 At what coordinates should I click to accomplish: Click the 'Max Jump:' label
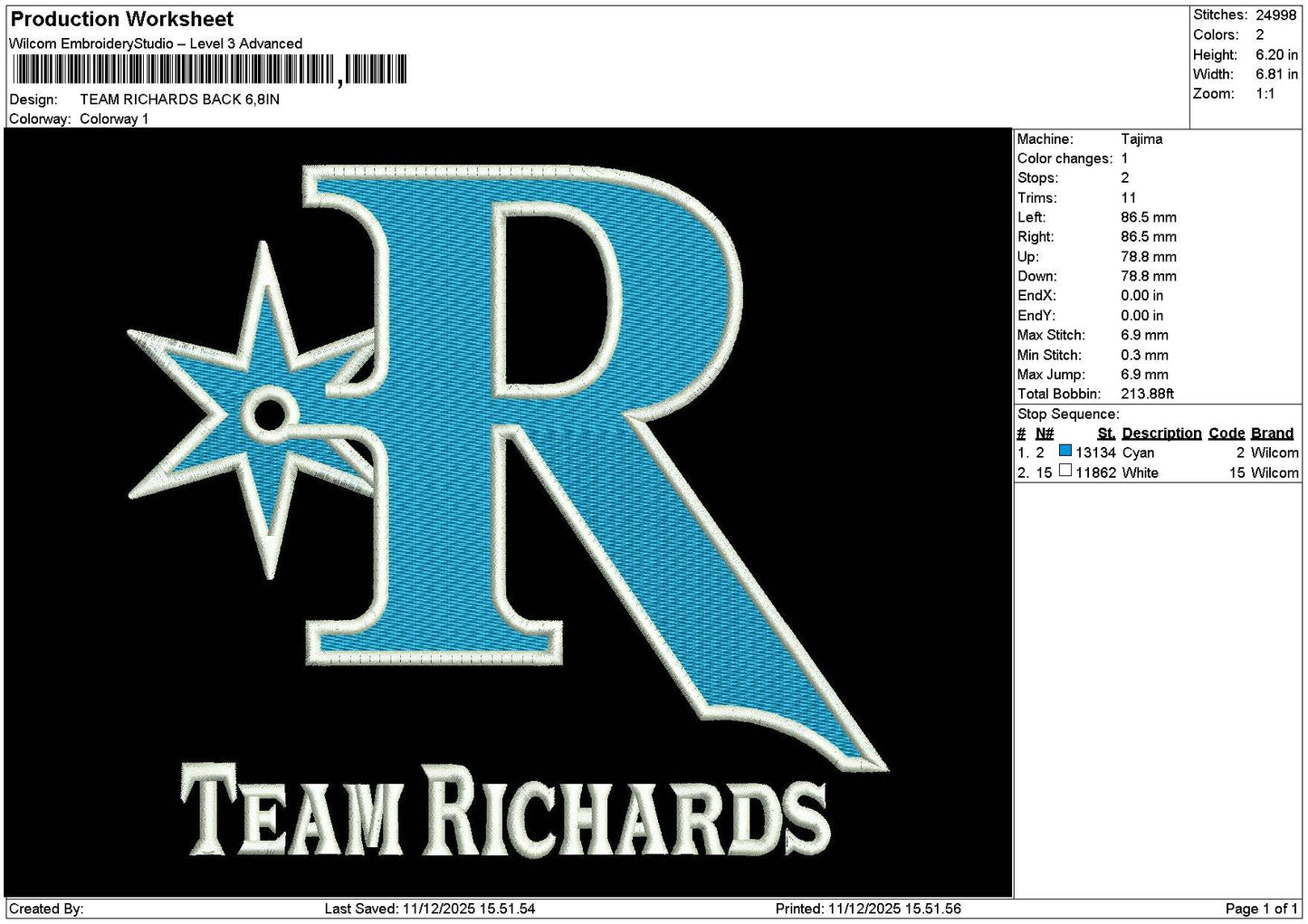[1052, 375]
